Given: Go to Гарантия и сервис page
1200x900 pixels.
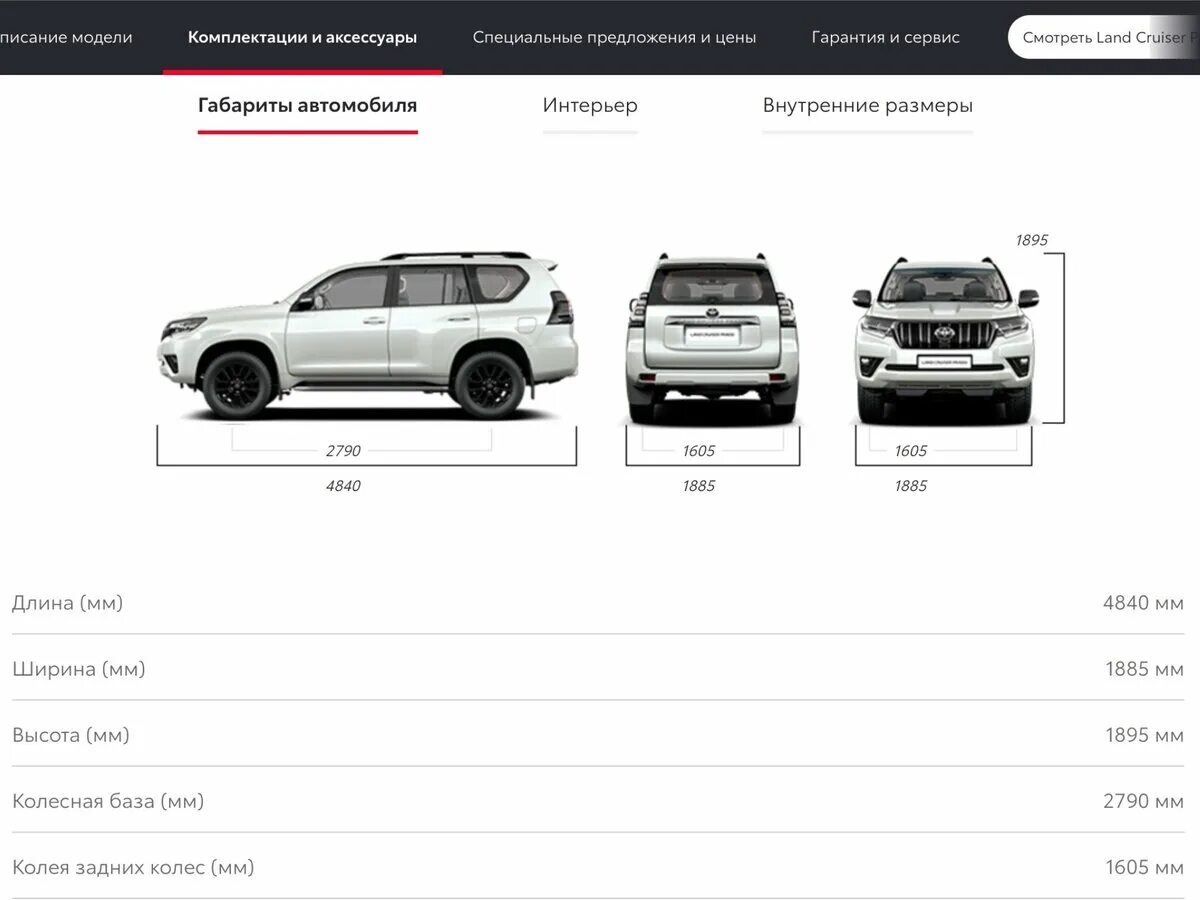Looking at the screenshot, I should coord(885,37).
